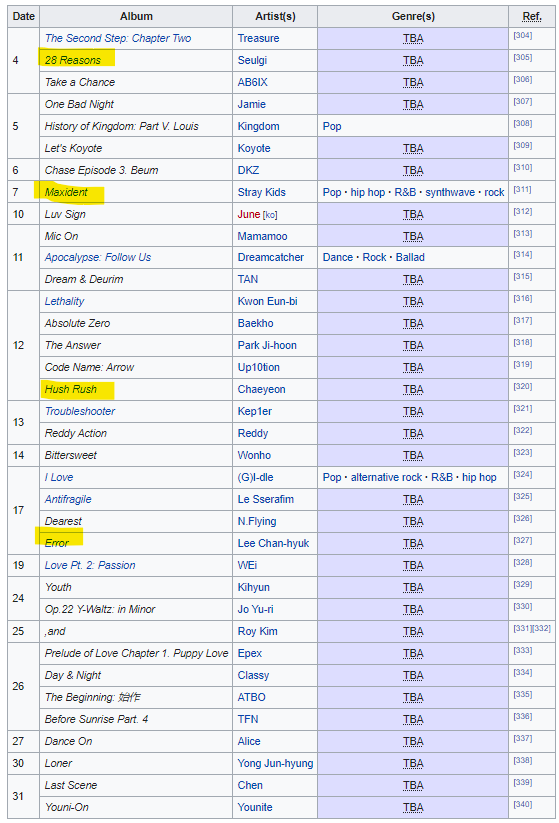Open reference citation [311]
Screen dimensions: 559x823
pos(522,189)
